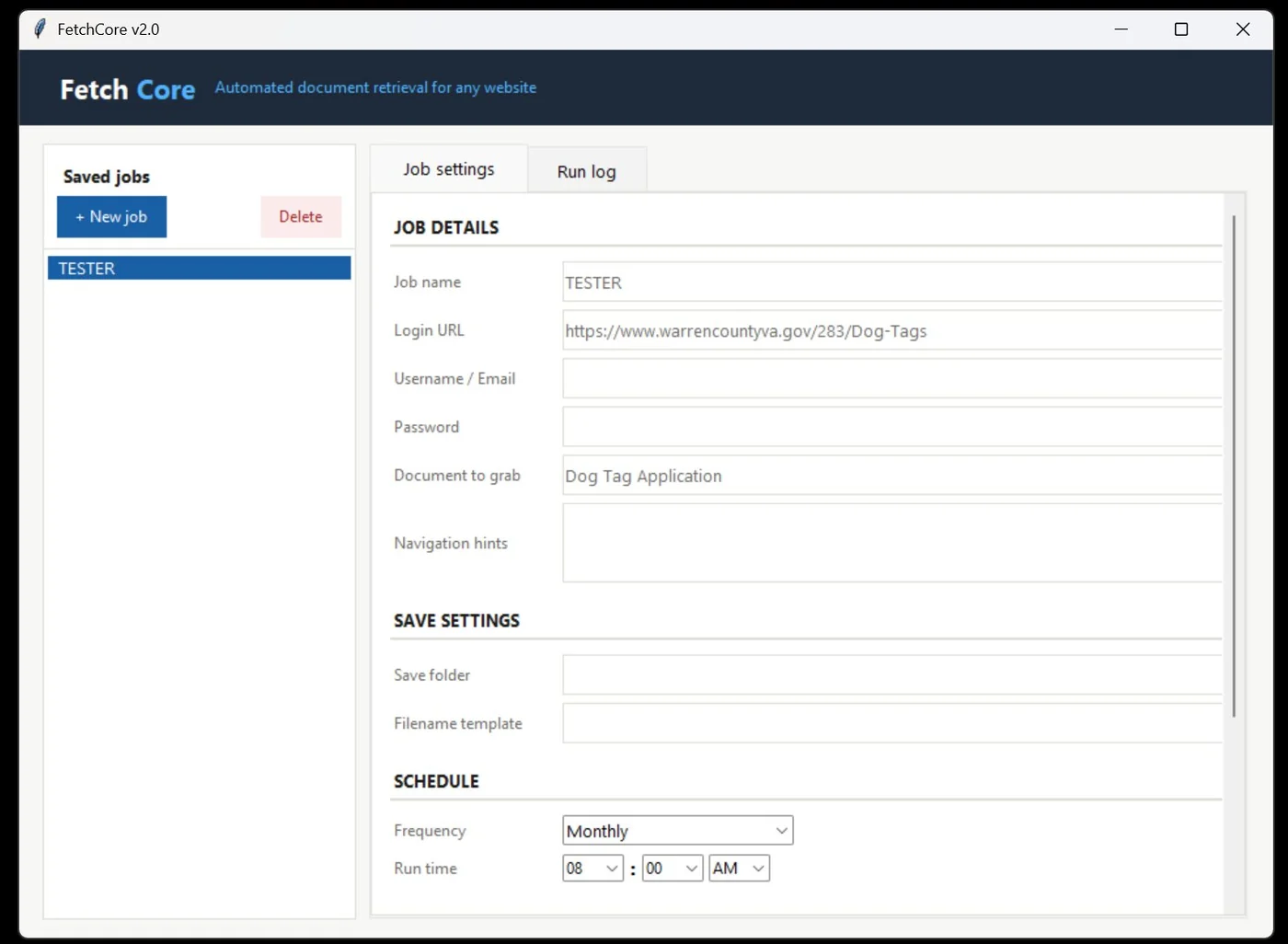Open the Run log tab

[x=587, y=172]
